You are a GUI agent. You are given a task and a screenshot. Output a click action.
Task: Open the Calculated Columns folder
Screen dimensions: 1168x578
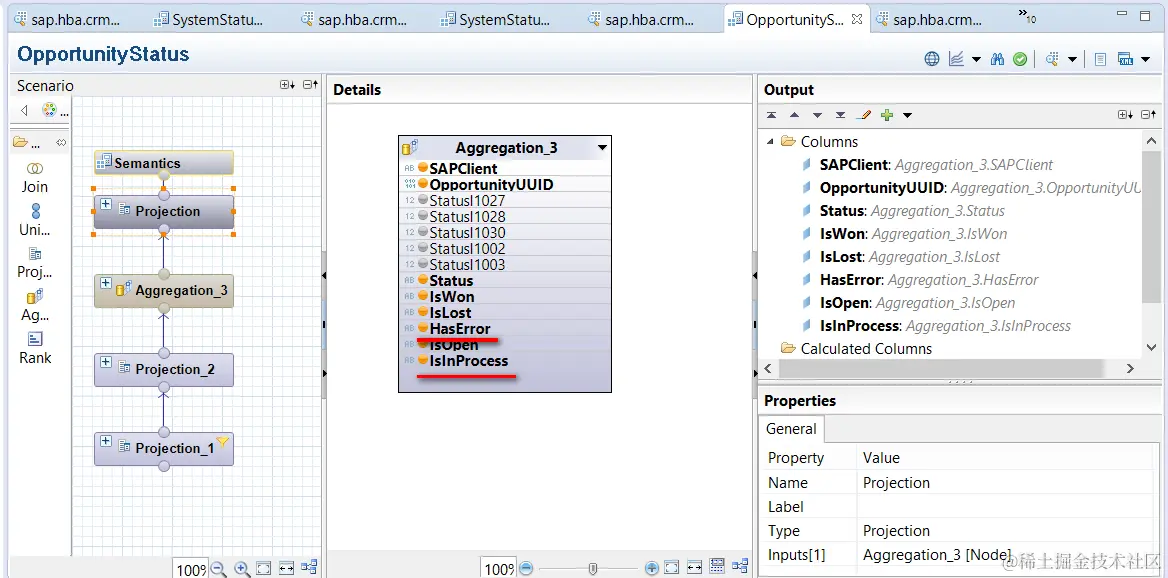[856, 349]
